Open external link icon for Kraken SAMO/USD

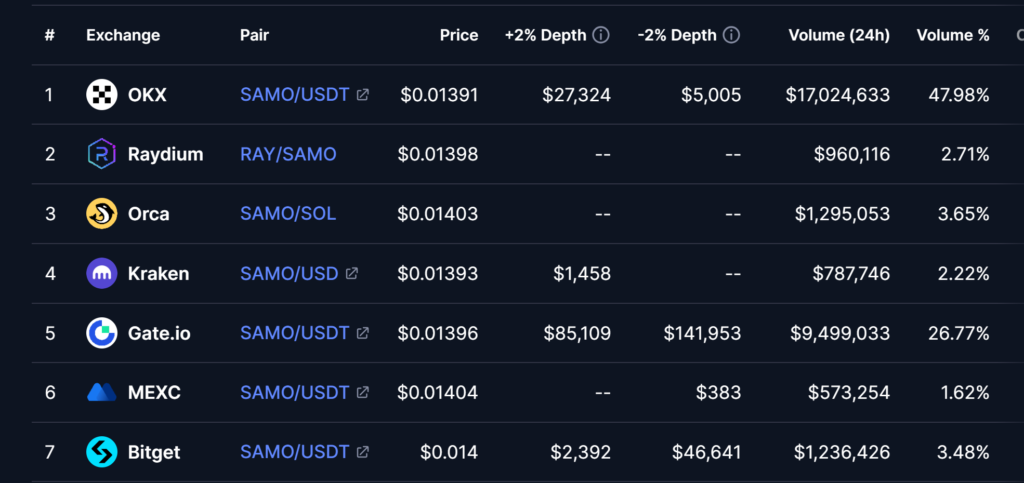coord(352,273)
